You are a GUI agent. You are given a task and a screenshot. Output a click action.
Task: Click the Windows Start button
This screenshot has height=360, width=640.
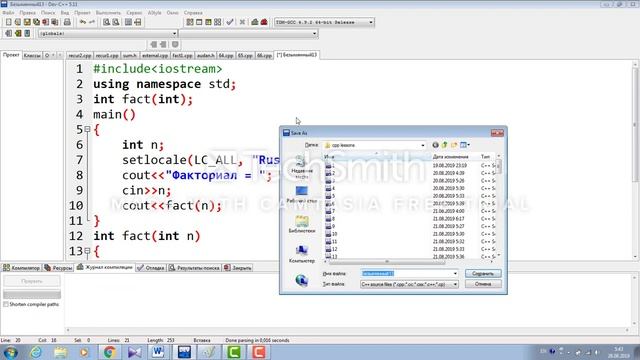(10, 352)
